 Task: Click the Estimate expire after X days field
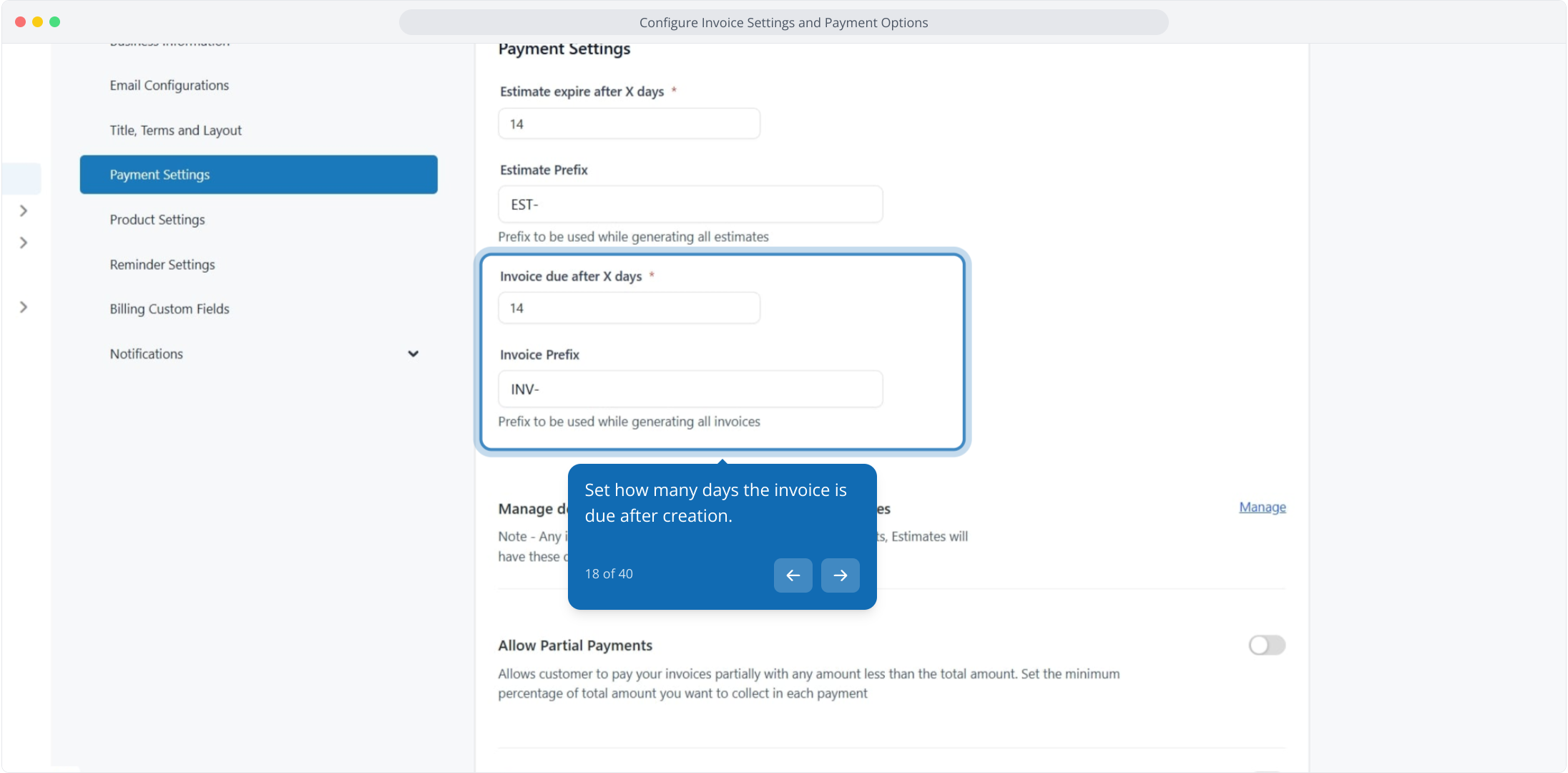click(628, 124)
